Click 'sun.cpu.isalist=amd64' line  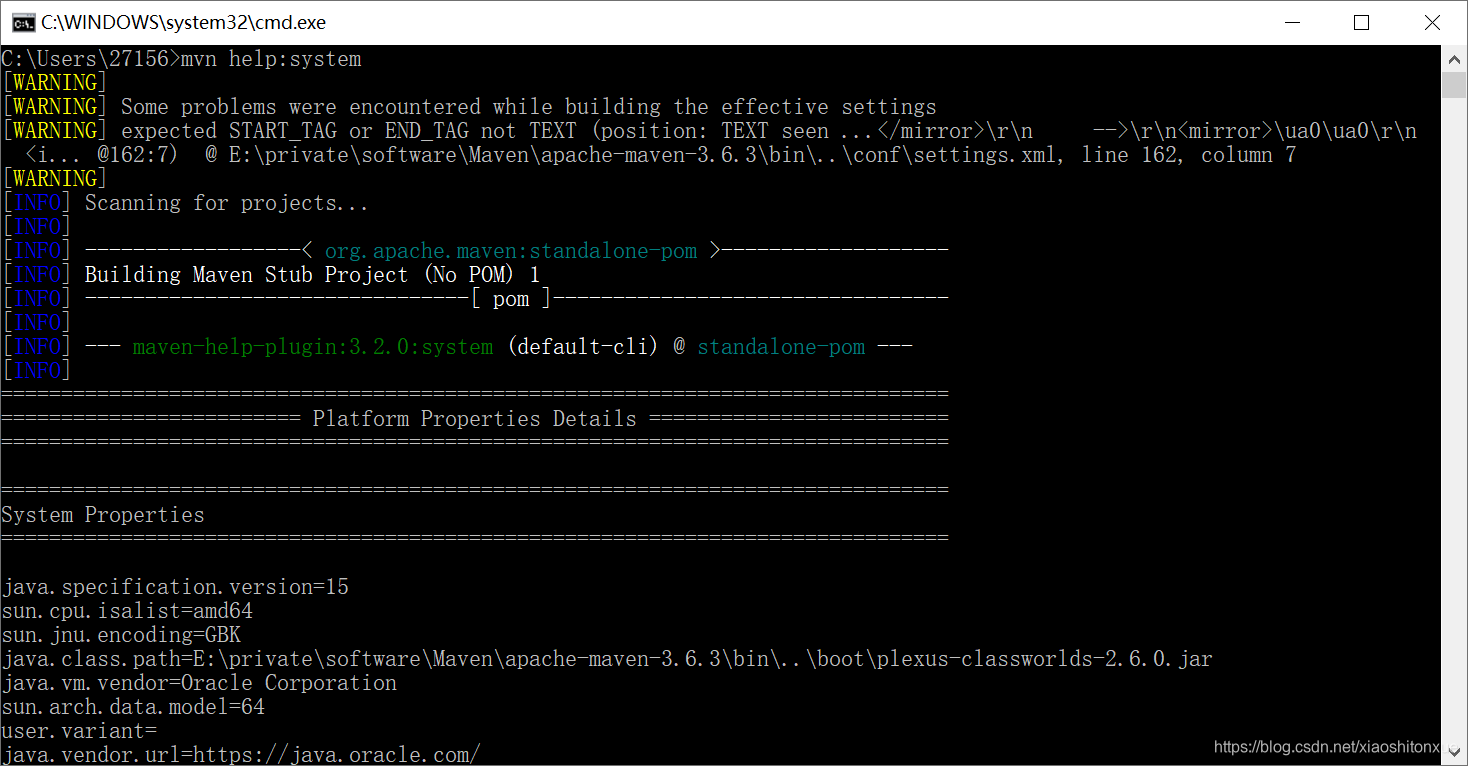tap(127, 611)
